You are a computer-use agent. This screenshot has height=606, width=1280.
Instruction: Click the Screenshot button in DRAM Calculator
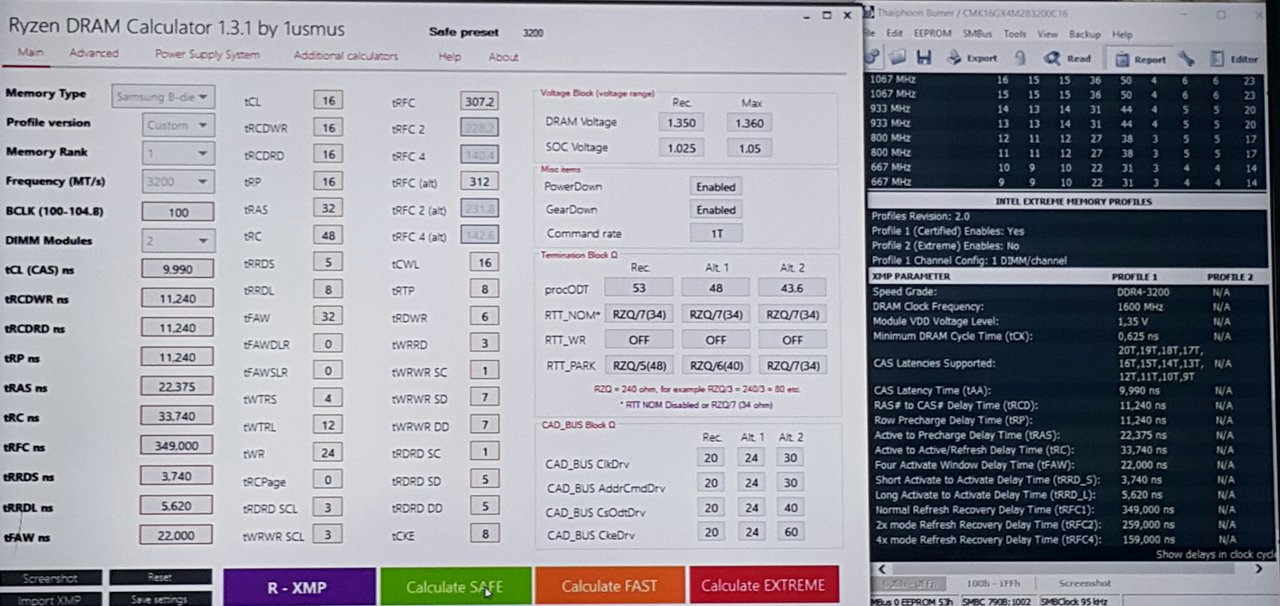coord(51,578)
